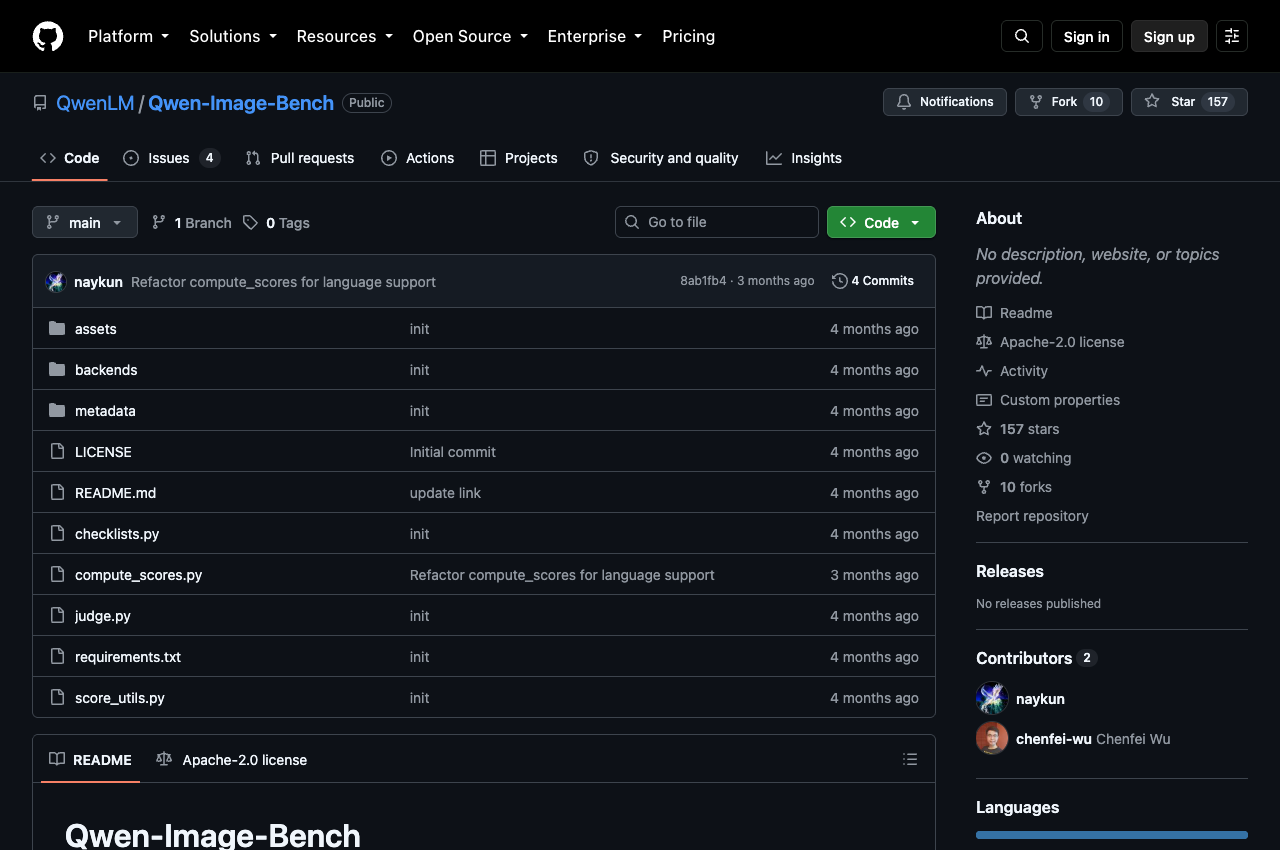This screenshot has height=850, width=1280.
Task: Open the requirements.txt file
Action: coord(128,657)
